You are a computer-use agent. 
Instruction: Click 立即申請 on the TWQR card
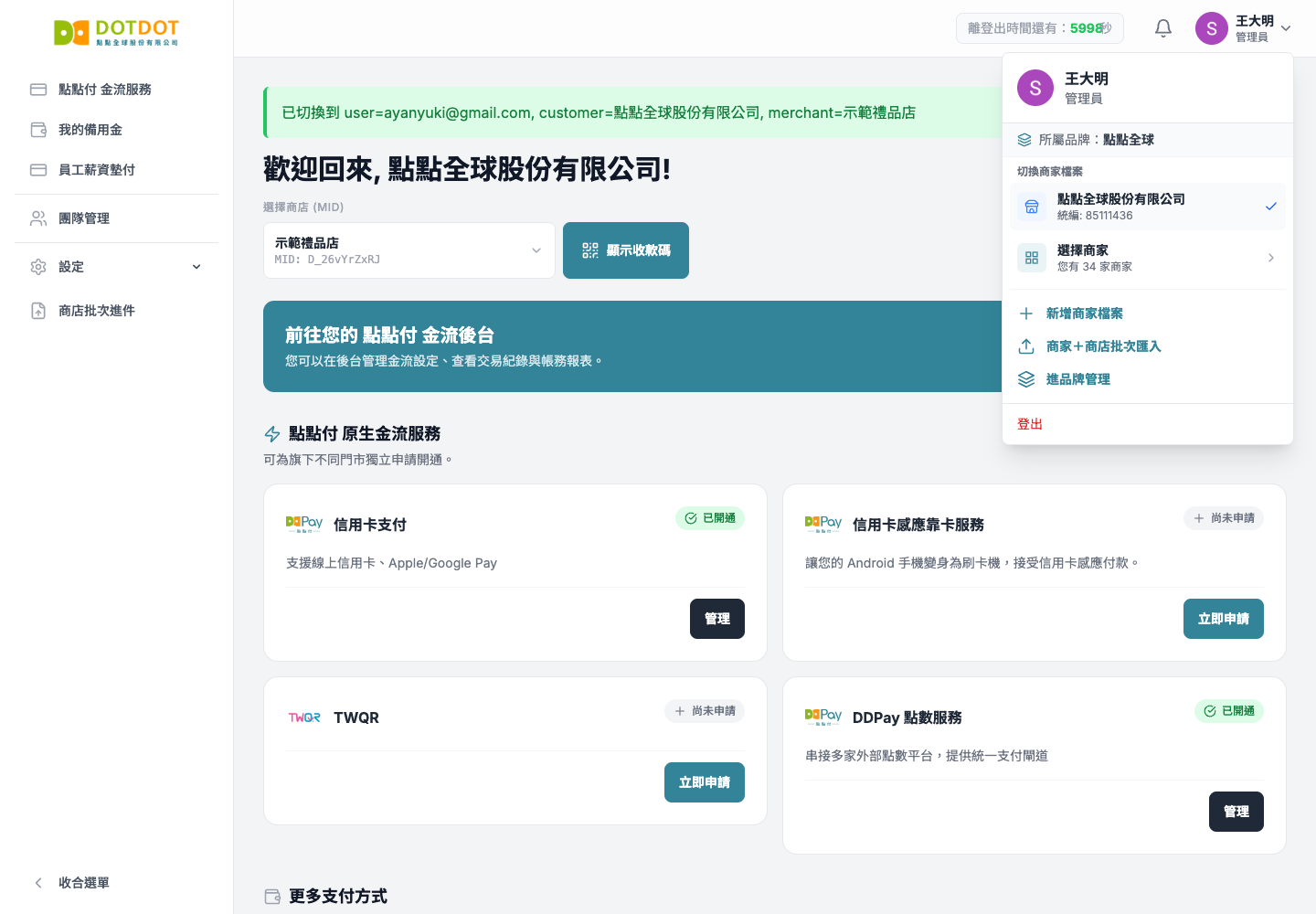(x=705, y=782)
